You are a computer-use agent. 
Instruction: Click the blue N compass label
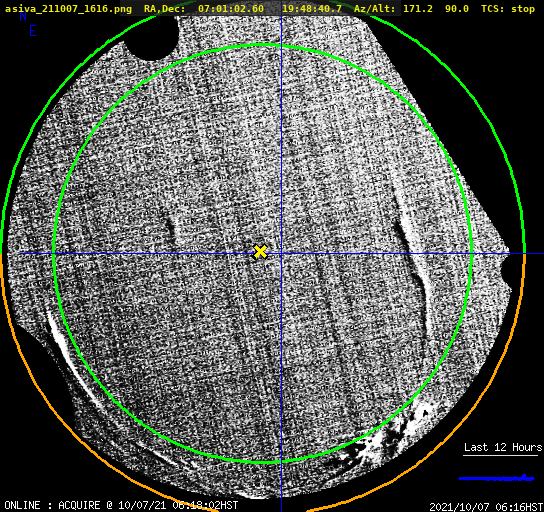[23, 16]
